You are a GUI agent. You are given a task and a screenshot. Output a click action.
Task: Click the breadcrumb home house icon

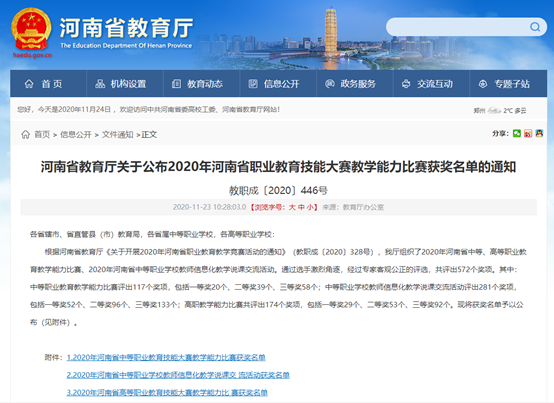(x=25, y=134)
